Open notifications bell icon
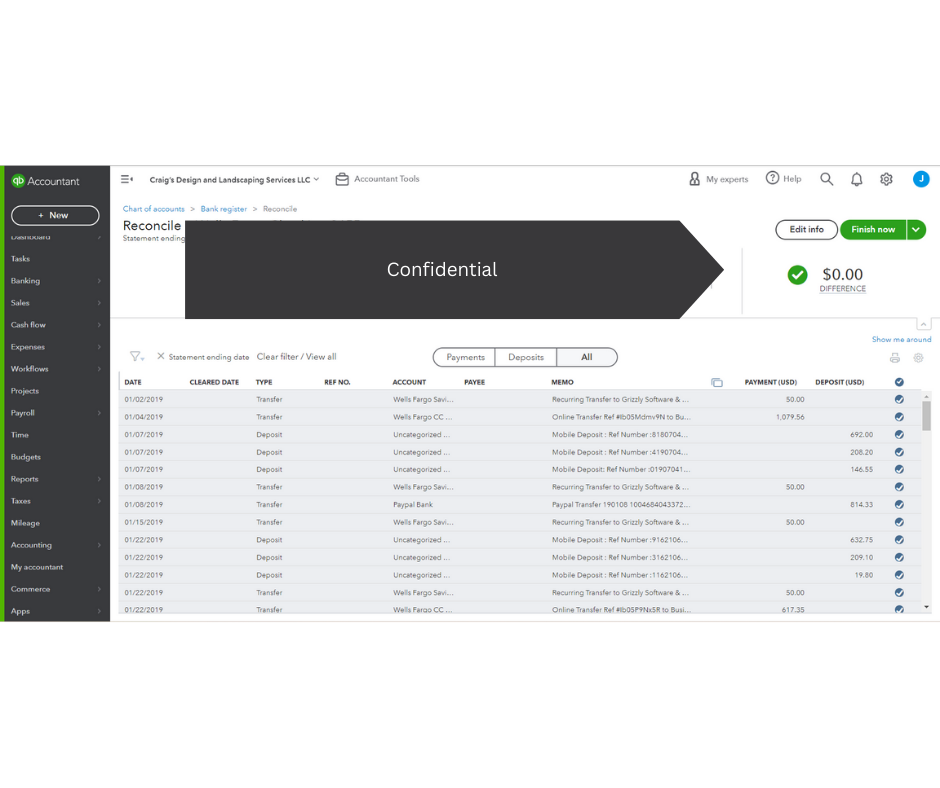 click(857, 179)
